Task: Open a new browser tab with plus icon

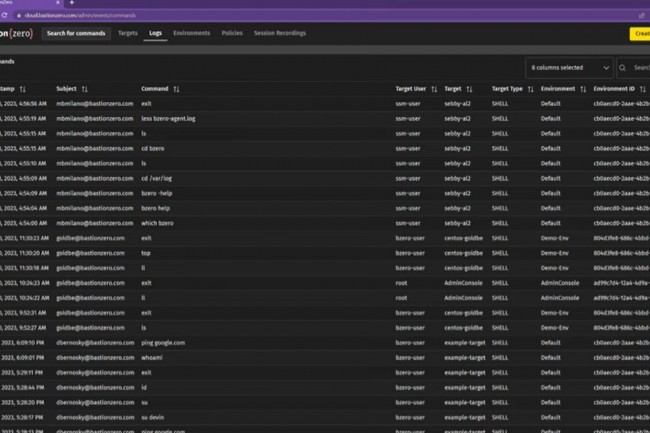Action: point(71,2)
